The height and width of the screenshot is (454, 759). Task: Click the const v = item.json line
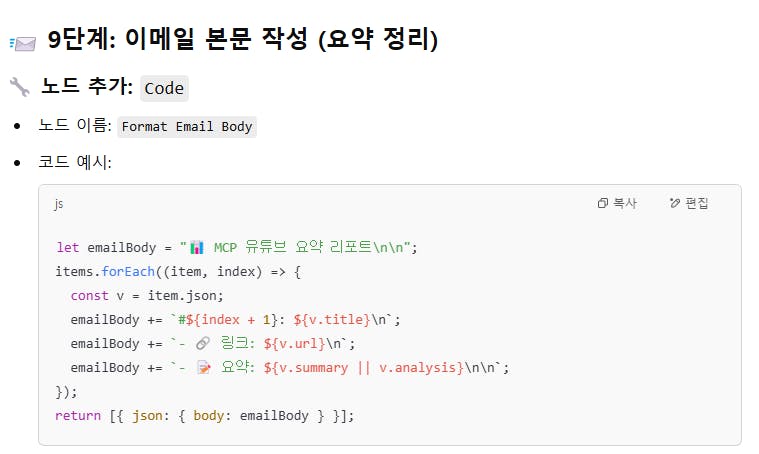pyautogui.click(x=147, y=295)
